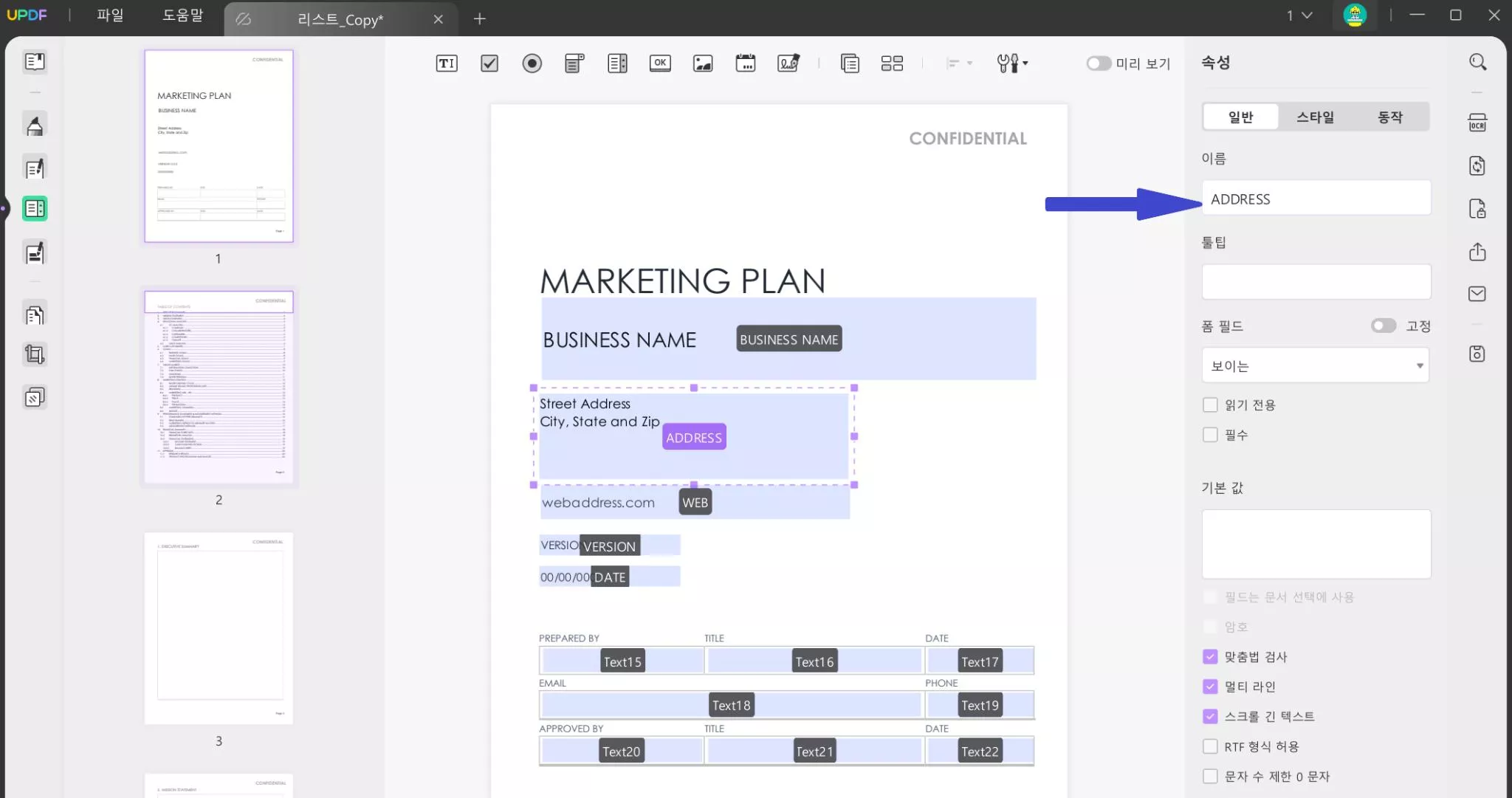
Task: Click the active Prepare Form sidebar icon
Action: [x=35, y=209]
